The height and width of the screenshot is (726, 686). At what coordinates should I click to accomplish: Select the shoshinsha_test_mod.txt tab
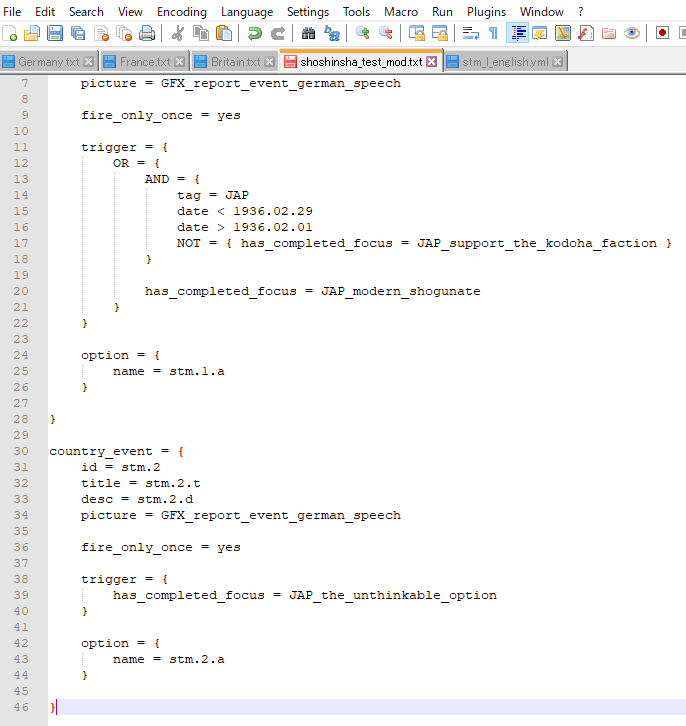click(x=361, y=62)
